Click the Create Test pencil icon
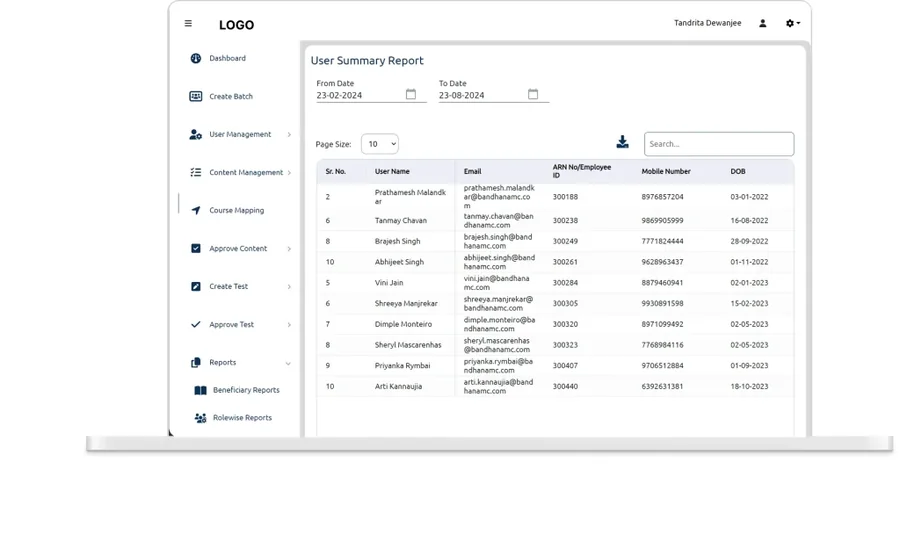Viewport: 900px width, 556px height. coord(196,286)
